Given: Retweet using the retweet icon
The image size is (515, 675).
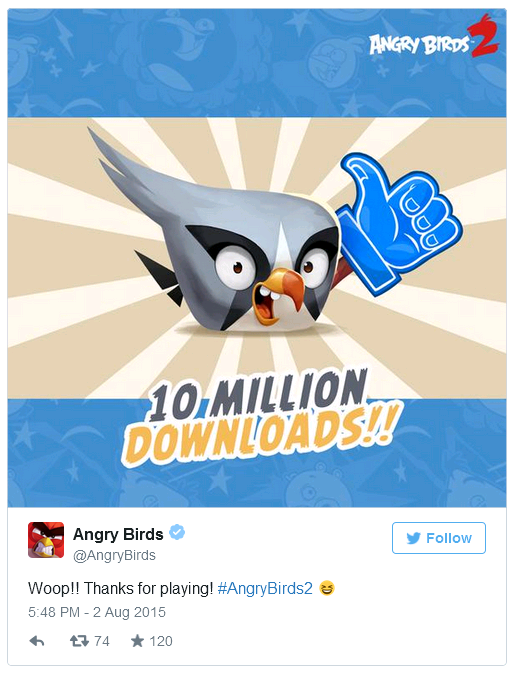Looking at the screenshot, I should [x=79, y=641].
